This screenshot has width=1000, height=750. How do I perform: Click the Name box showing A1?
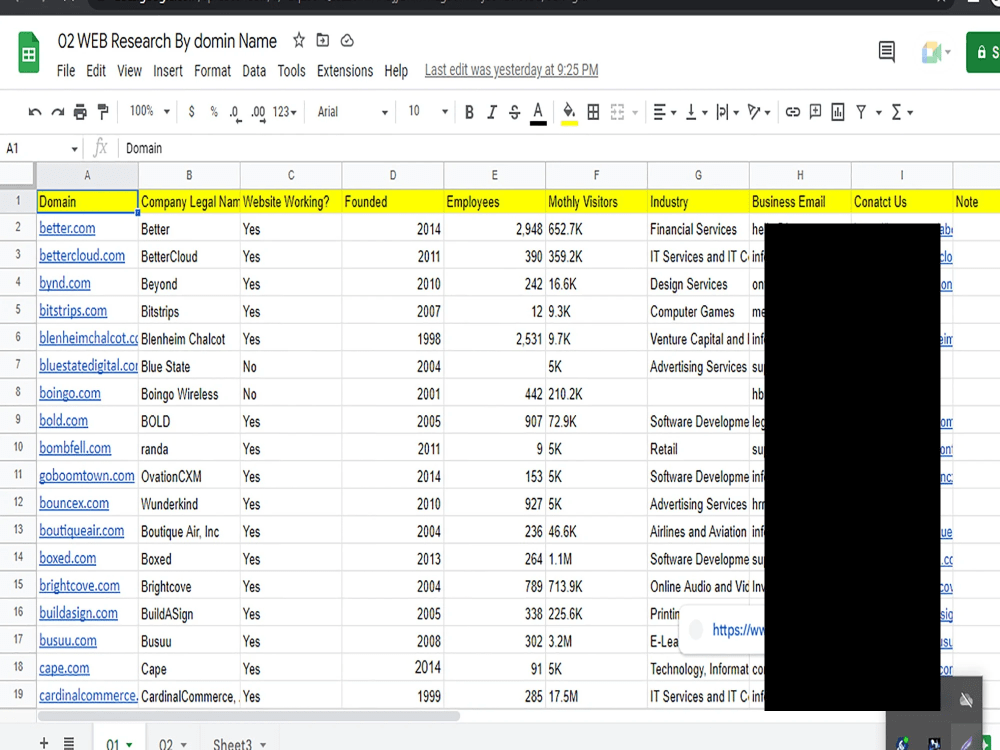41,149
